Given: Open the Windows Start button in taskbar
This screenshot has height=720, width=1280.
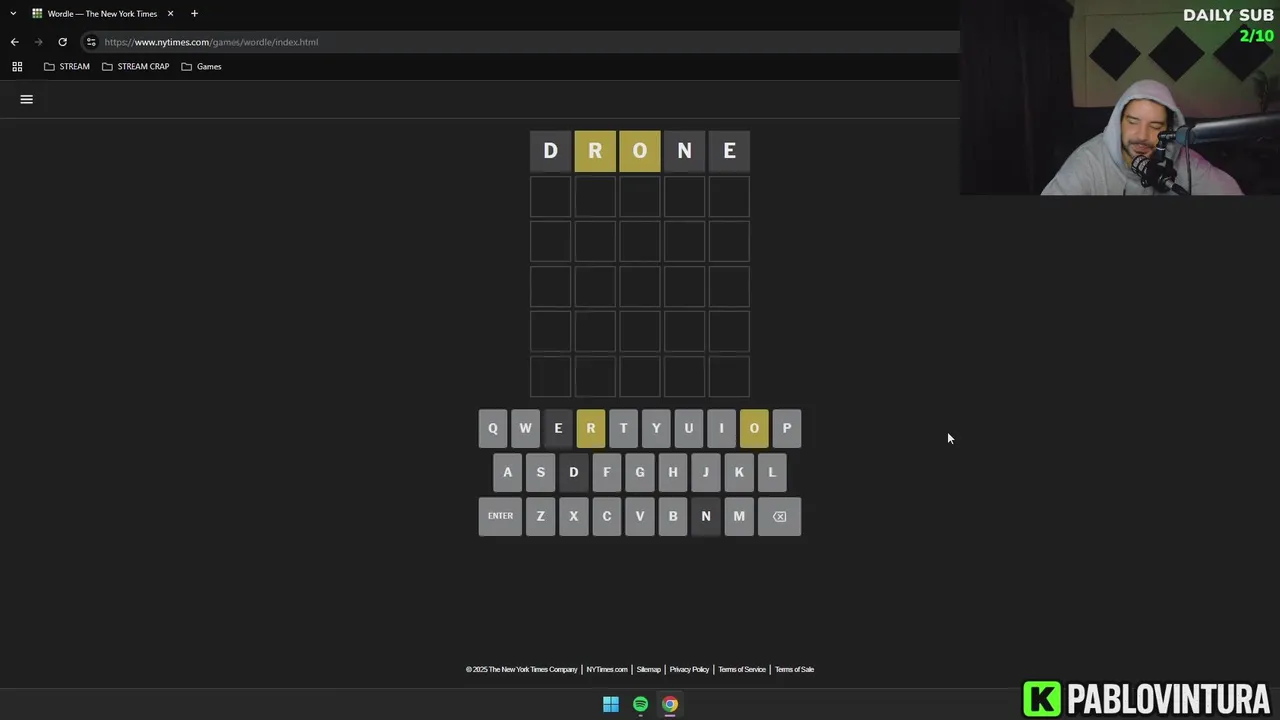Looking at the screenshot, I should point(611,704).
